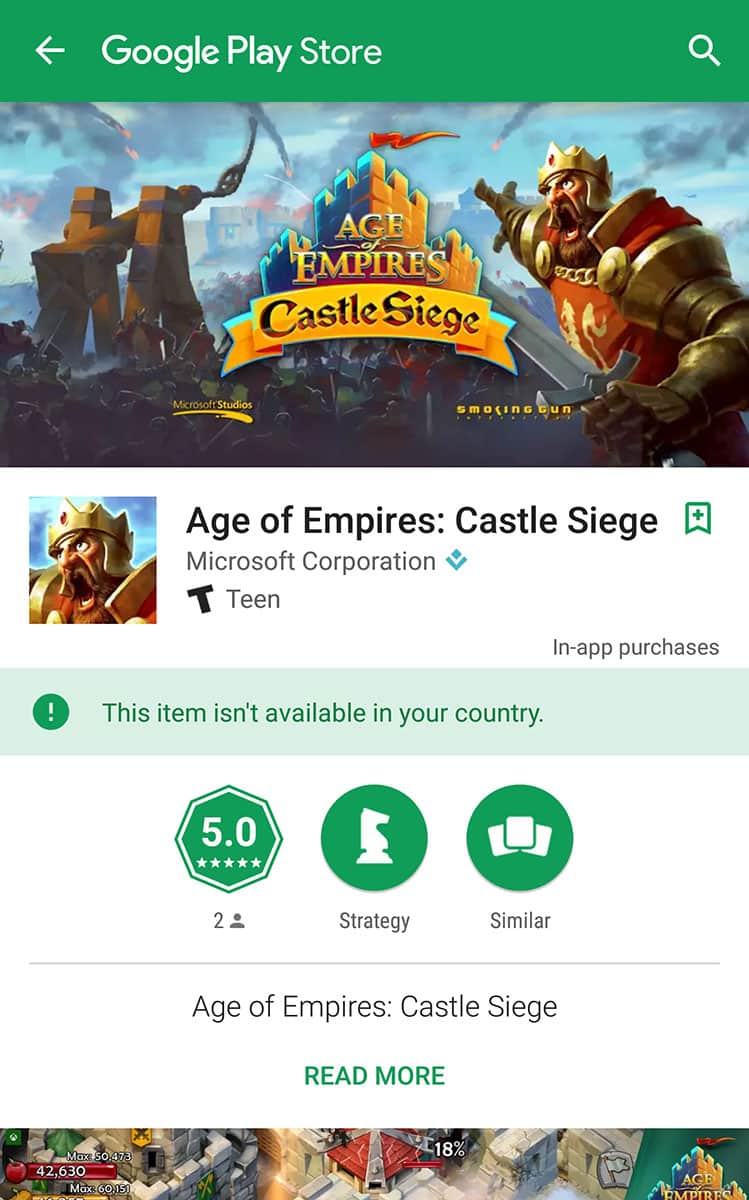Tap the Google Play Store title
Screen dimensions: 749x1200
(x=242, y=51)
